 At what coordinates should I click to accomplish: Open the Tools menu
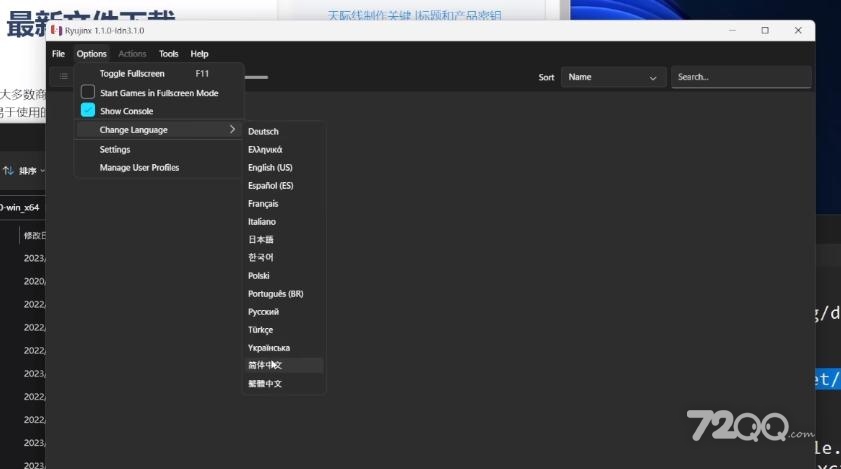click(168, 54)
